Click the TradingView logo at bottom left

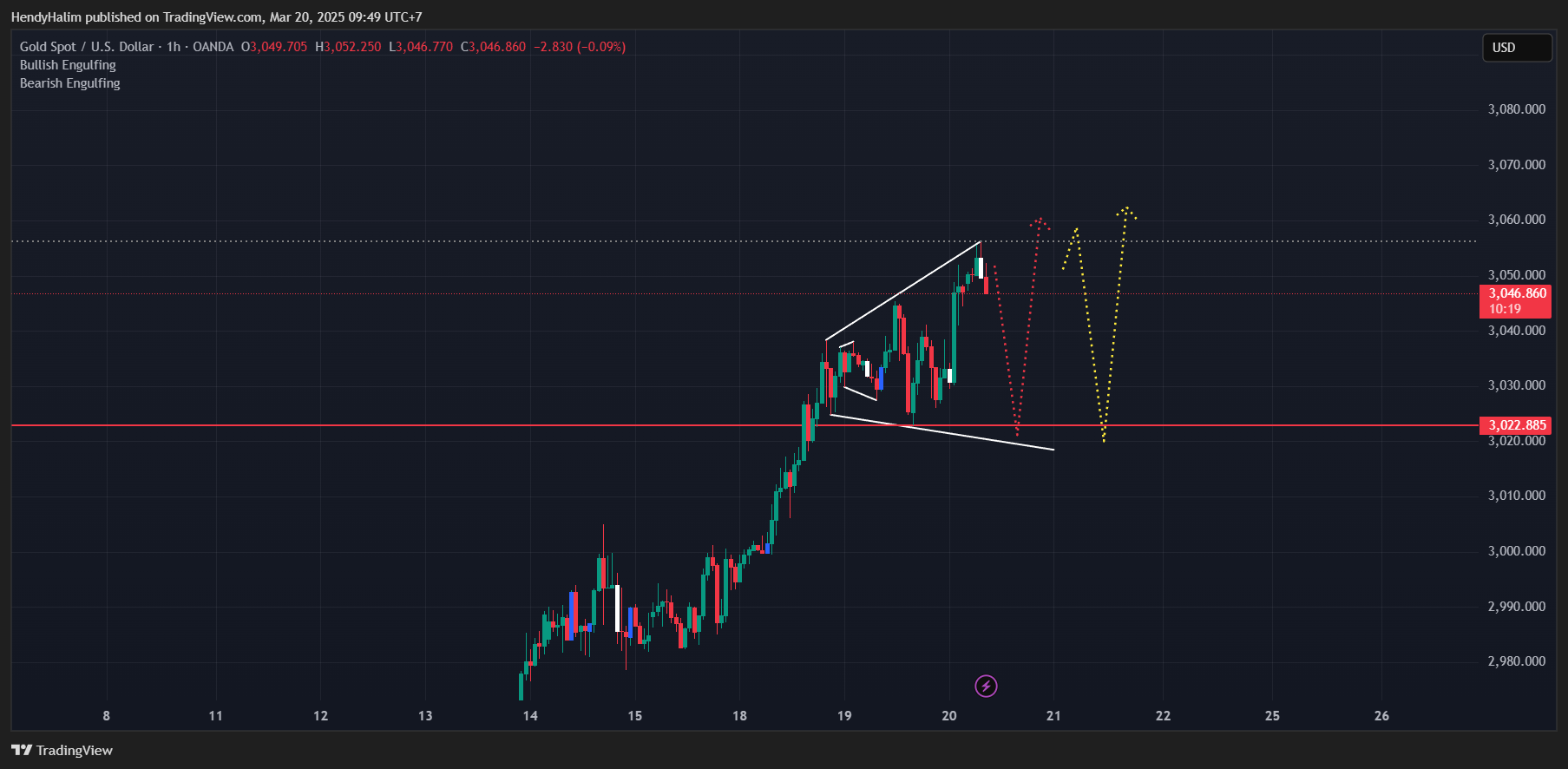pos(62,751)
